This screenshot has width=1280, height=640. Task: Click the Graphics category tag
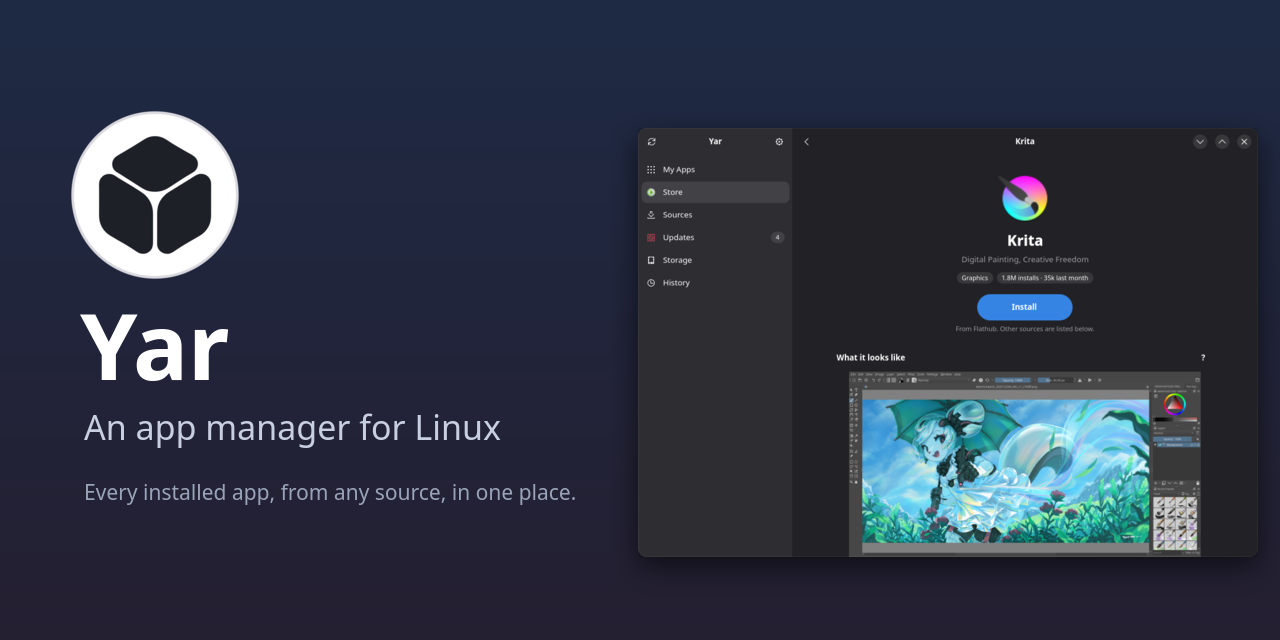pyautogui.click(x=975, y=278)
